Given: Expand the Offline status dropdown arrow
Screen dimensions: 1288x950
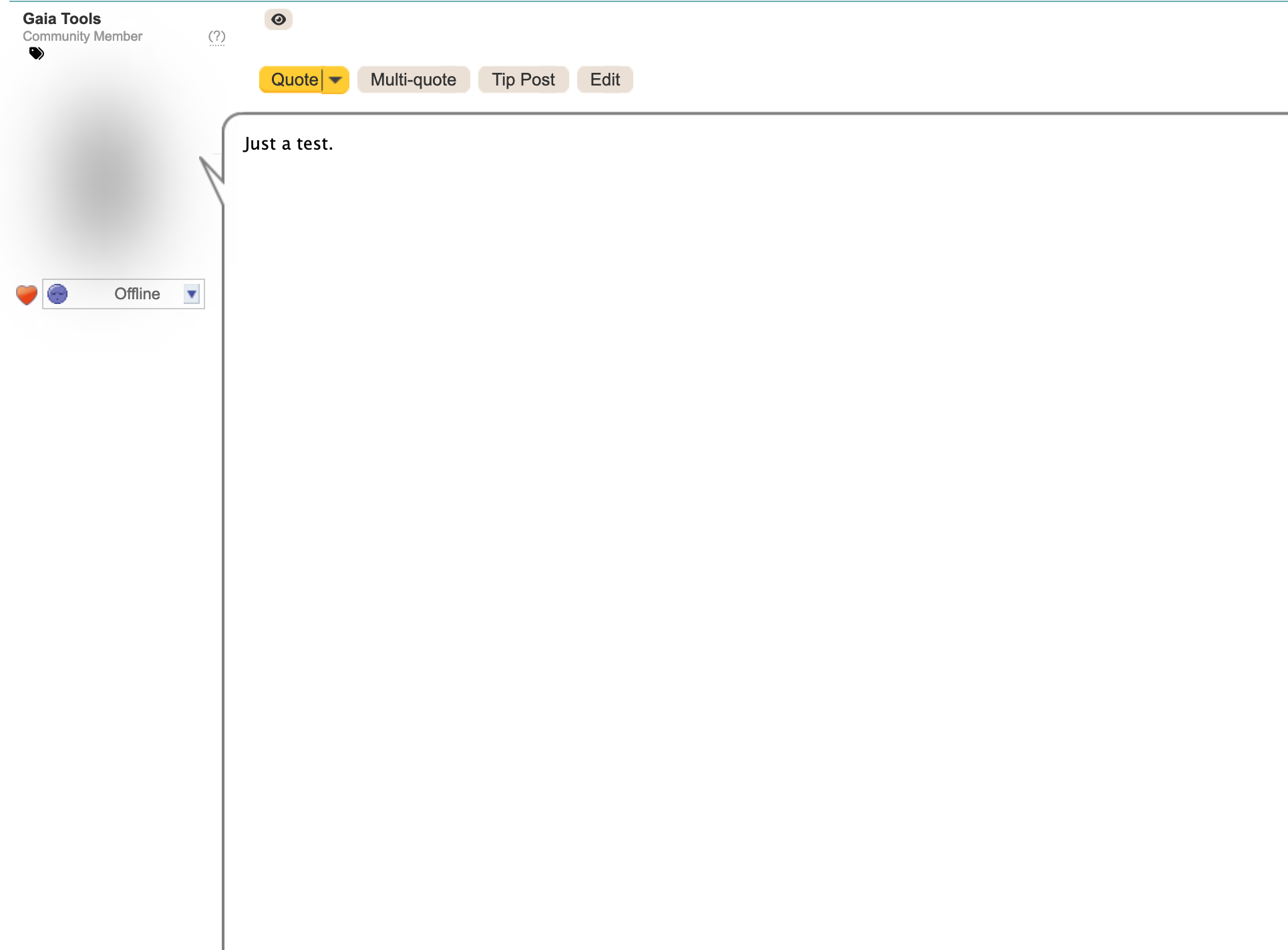Looking at the screenshot, I should [x=191, y=294].
